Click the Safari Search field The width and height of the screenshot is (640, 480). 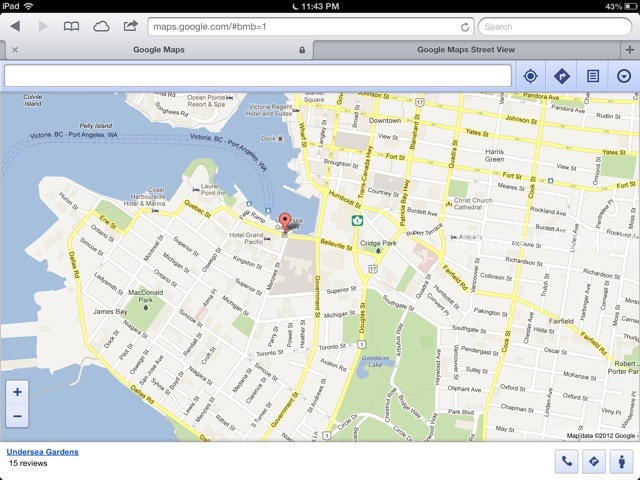coord(554,27)
